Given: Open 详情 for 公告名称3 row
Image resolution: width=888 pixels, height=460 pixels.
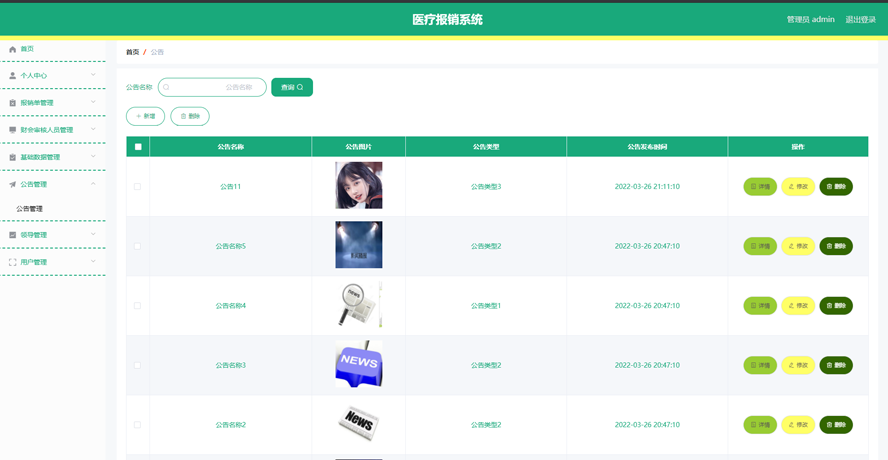Looking at the screenshot, I should [760, 365].
